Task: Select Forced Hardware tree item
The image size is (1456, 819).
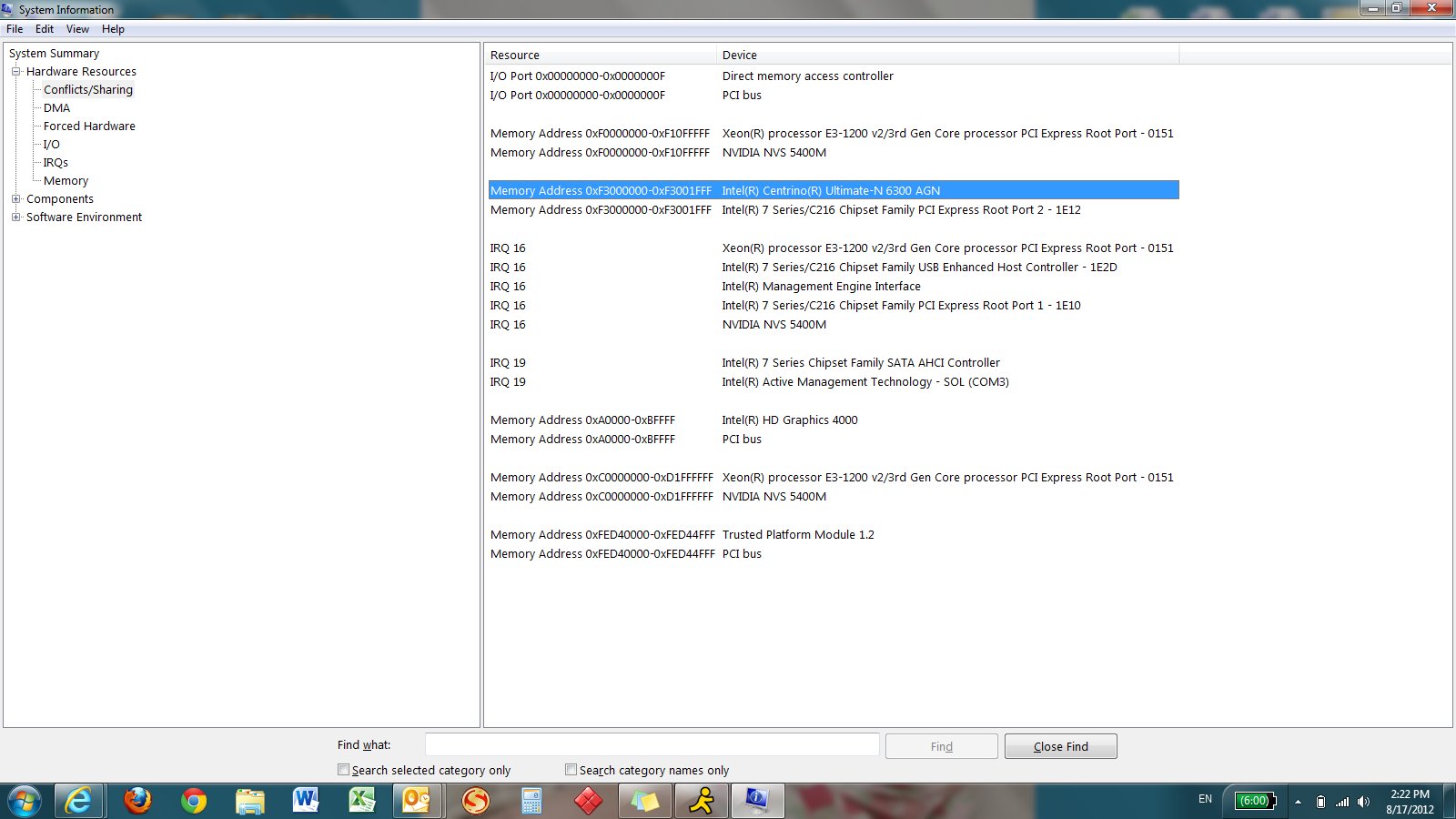Action: point(89,126)
